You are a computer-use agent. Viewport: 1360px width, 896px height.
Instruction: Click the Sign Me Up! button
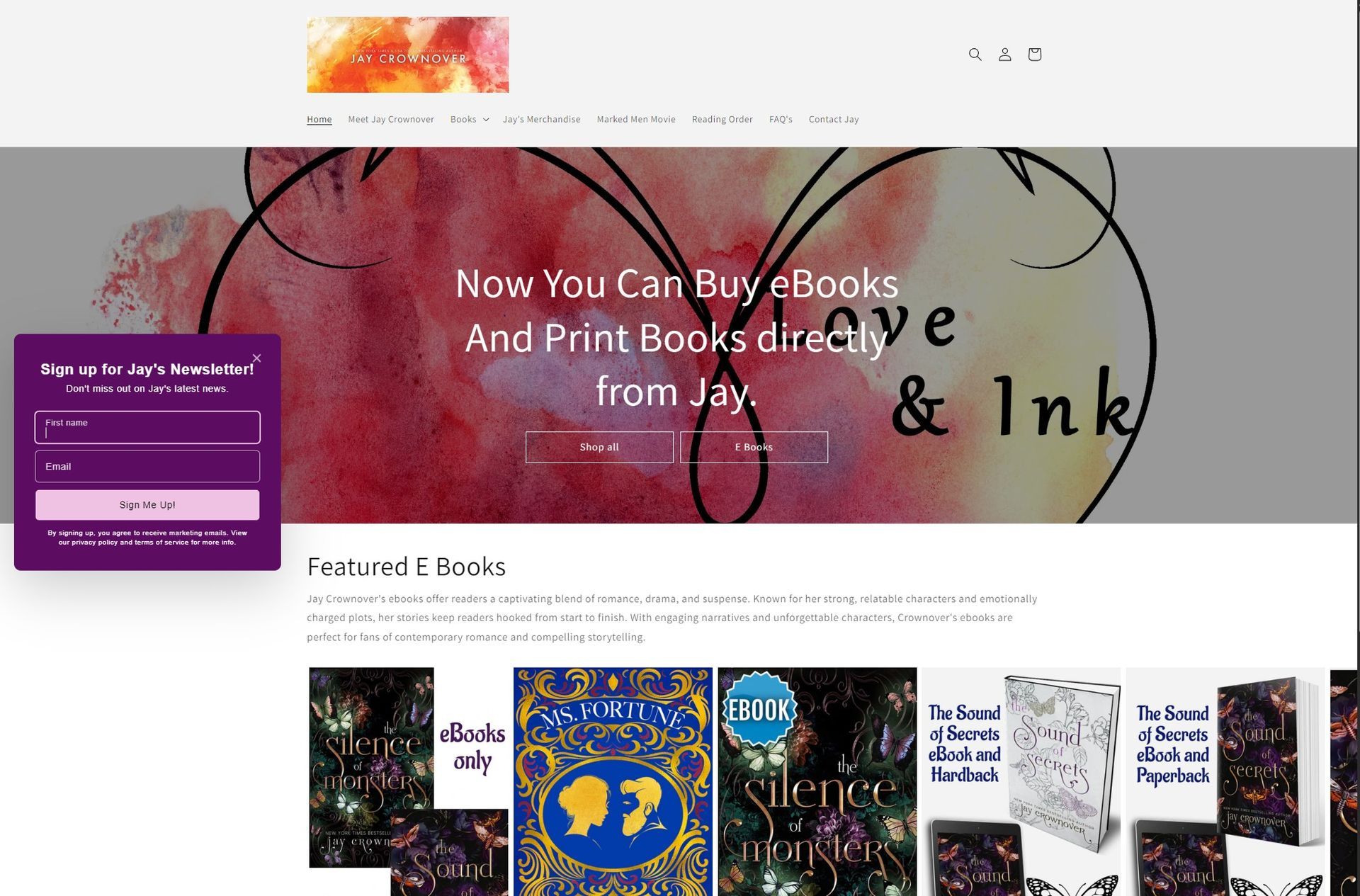[x=147, y=505]
